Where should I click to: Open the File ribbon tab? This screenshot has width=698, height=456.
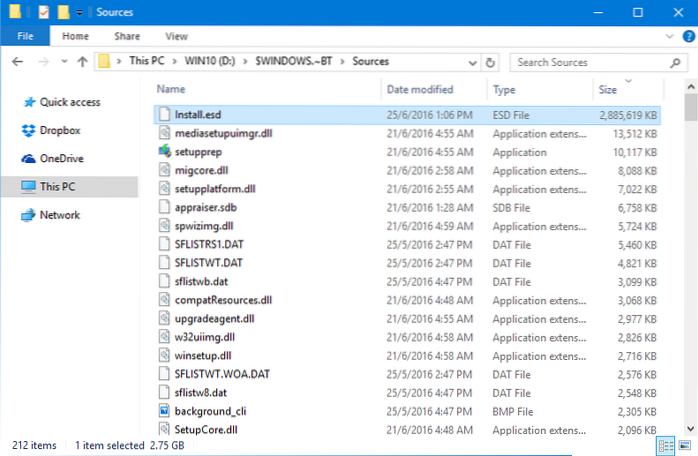(25, 36)
